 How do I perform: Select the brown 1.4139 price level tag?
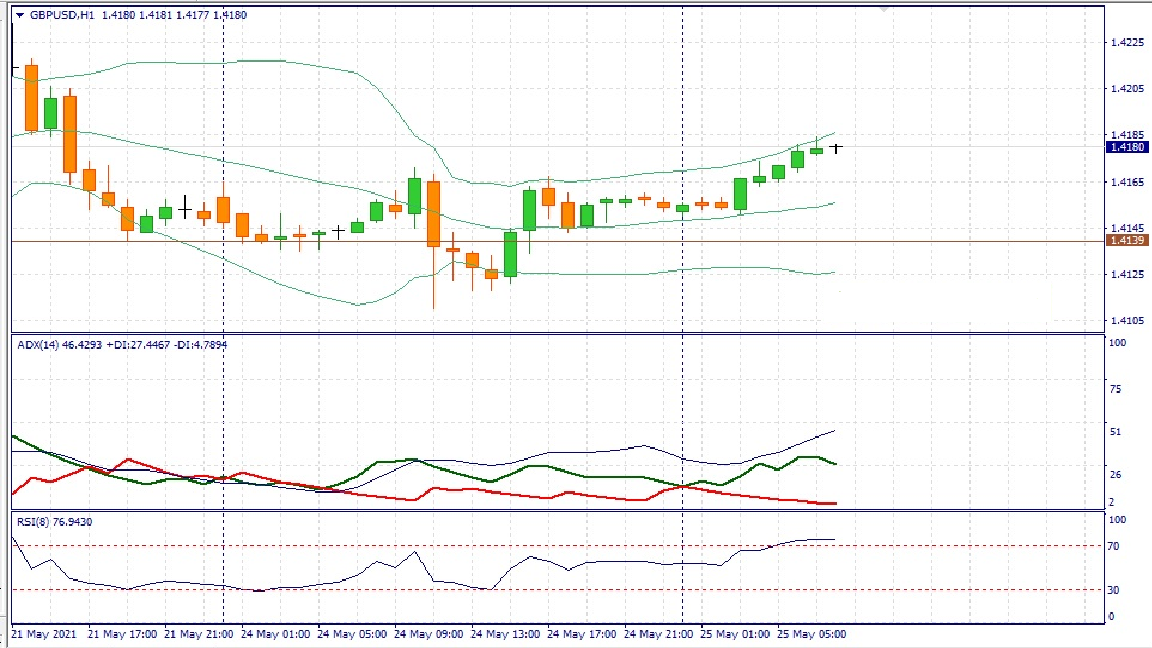(x=1127, y=241)
